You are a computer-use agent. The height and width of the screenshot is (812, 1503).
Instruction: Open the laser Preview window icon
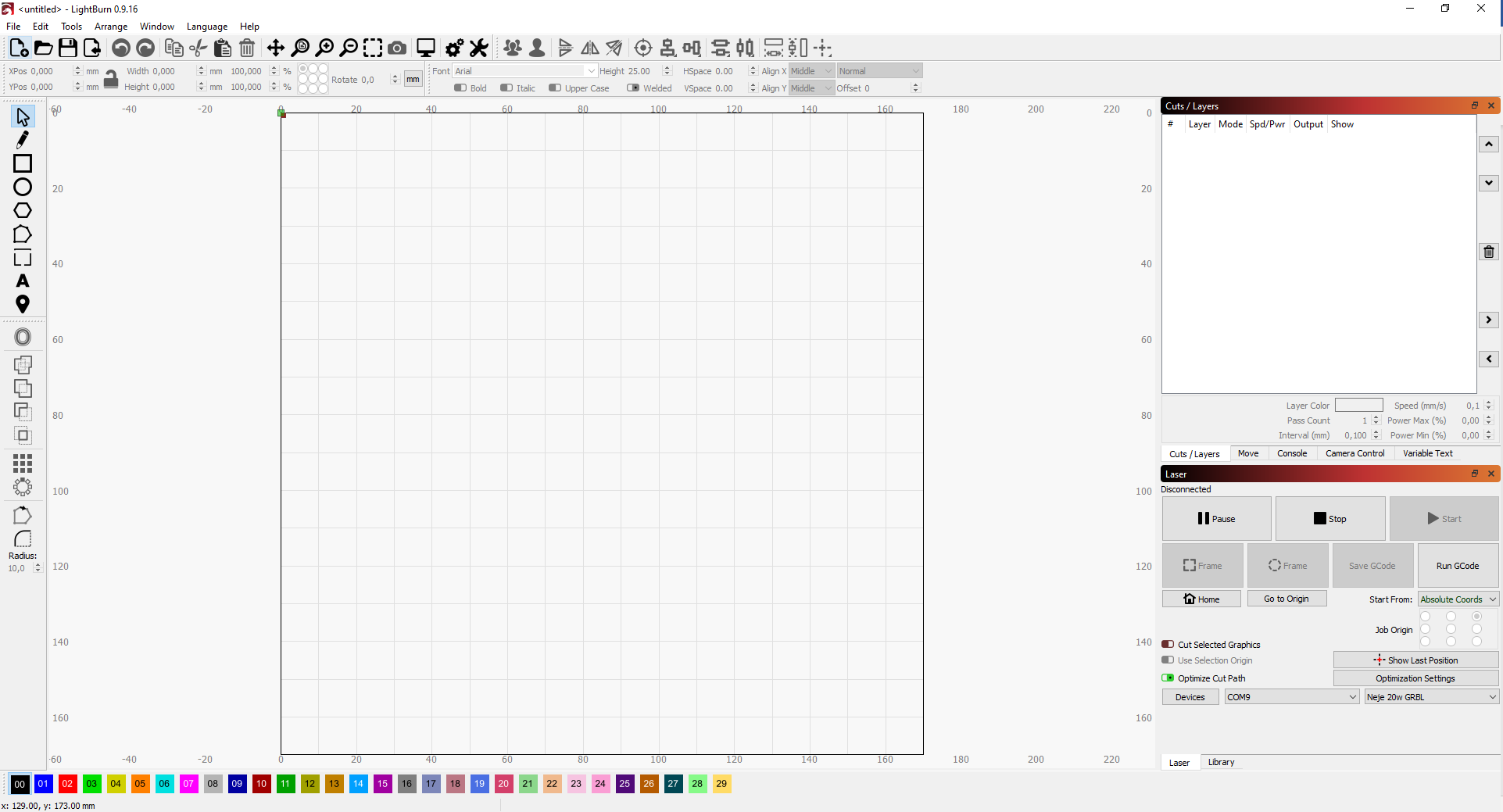(x=425, y=48)
